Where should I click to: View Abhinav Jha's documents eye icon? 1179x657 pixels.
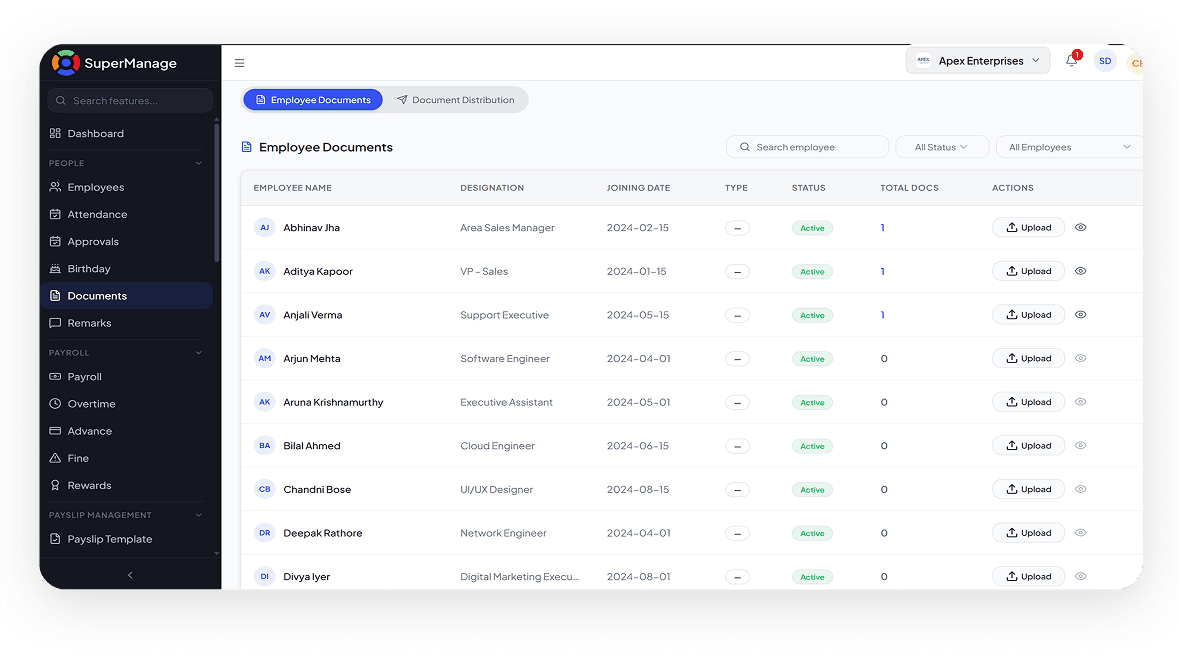pos(1080,228)
